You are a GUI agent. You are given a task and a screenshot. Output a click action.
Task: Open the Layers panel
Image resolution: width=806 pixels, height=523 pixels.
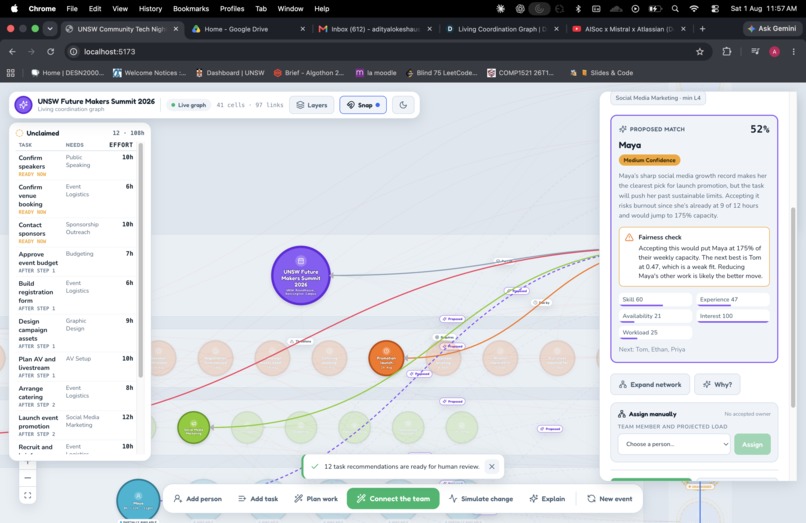(312, 105)
